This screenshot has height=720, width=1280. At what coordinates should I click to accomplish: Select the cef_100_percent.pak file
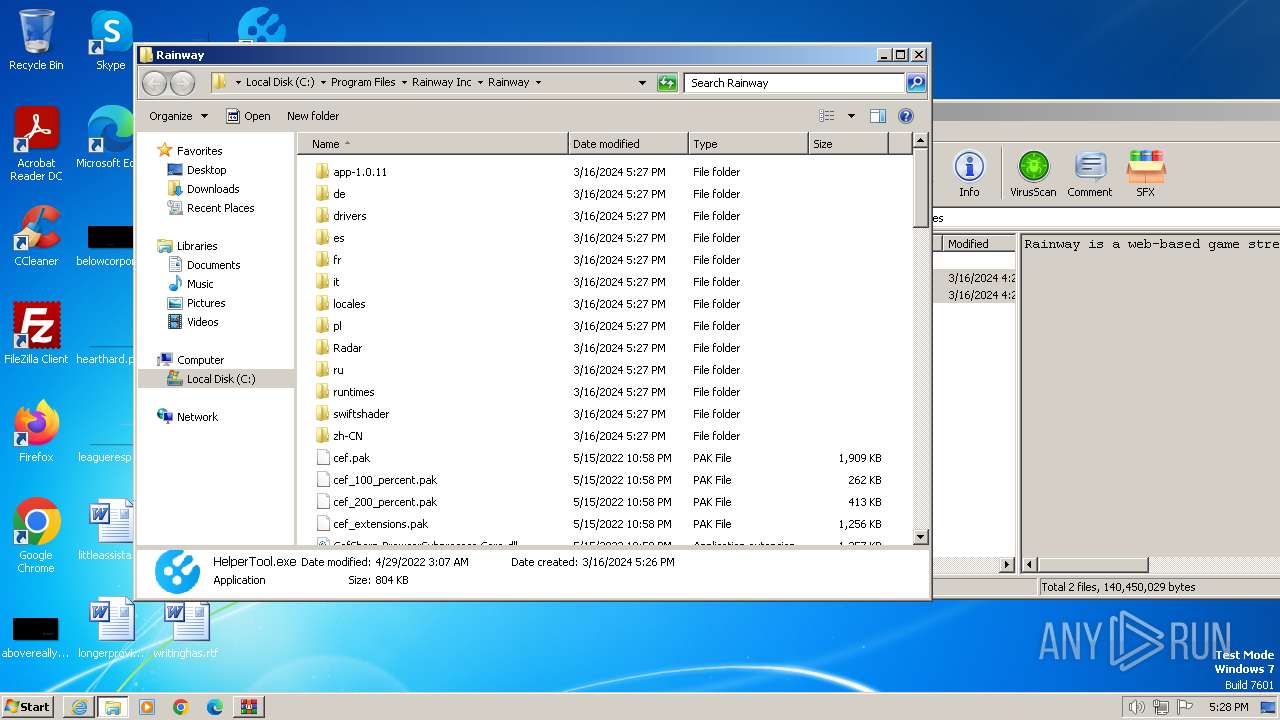[385, 480]
